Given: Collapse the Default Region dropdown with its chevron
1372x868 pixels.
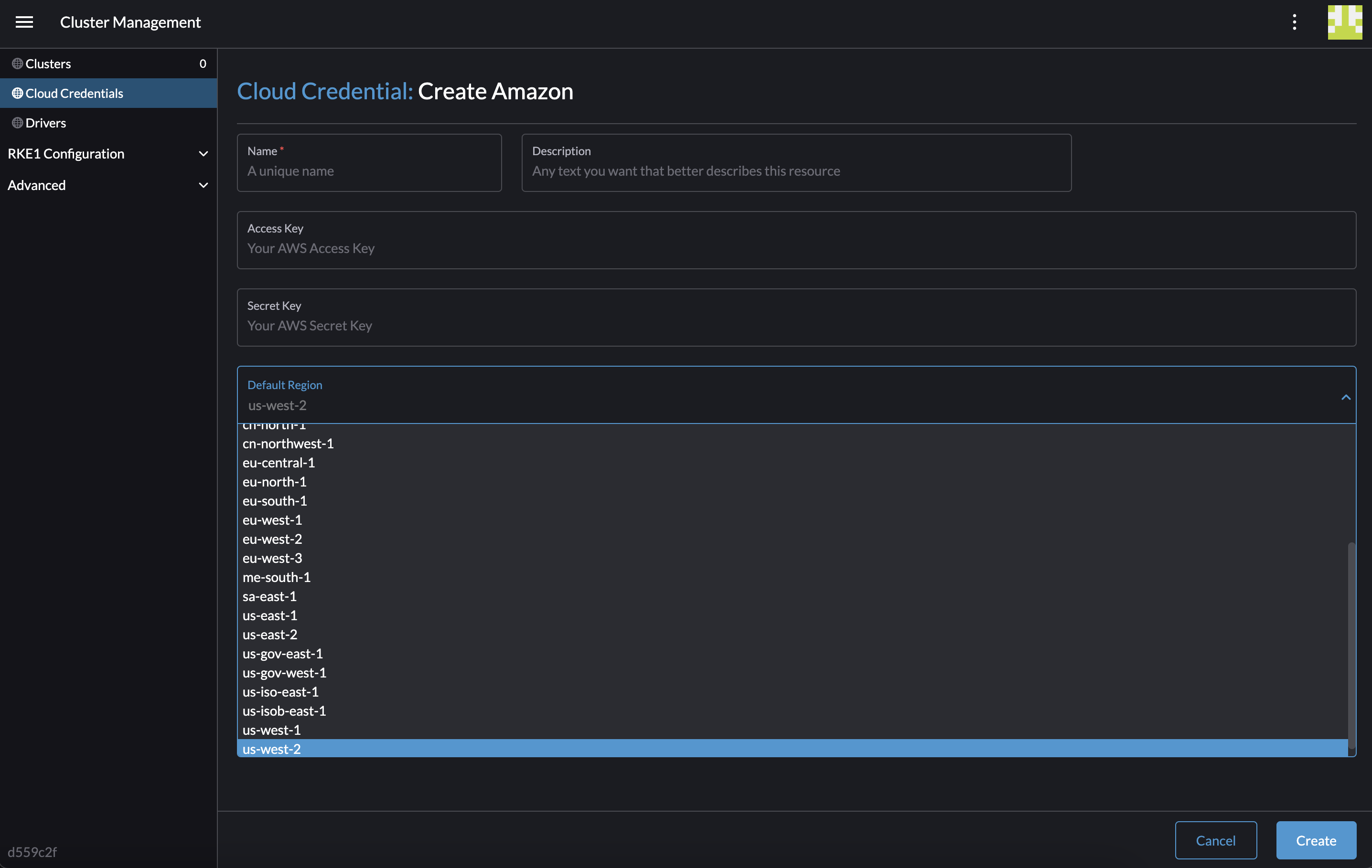Looking at the screenshot, I should pos(1346,397).
